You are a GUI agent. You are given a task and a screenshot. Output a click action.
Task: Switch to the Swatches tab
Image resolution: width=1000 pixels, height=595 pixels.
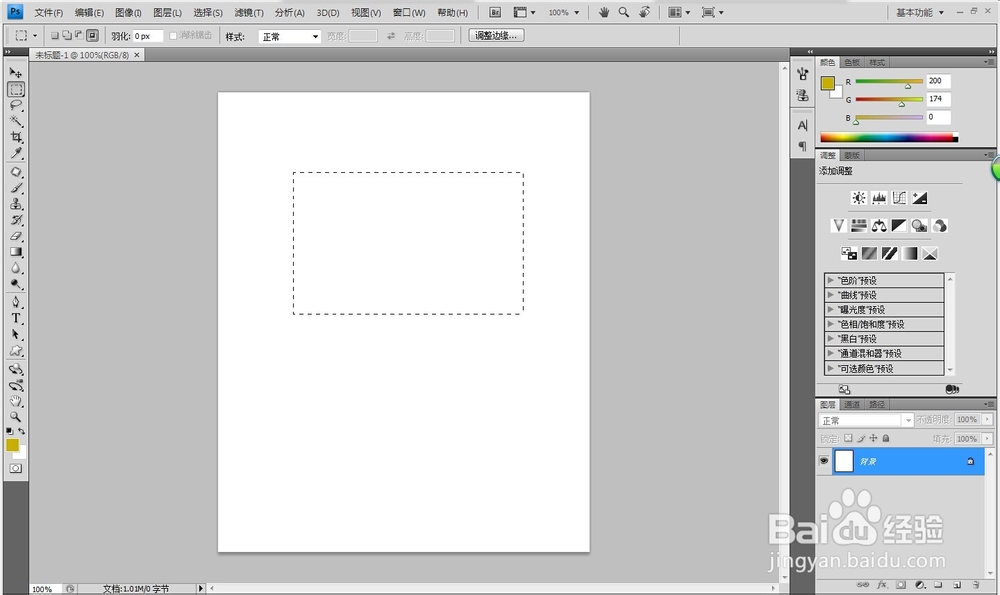[x=852, y=62]
